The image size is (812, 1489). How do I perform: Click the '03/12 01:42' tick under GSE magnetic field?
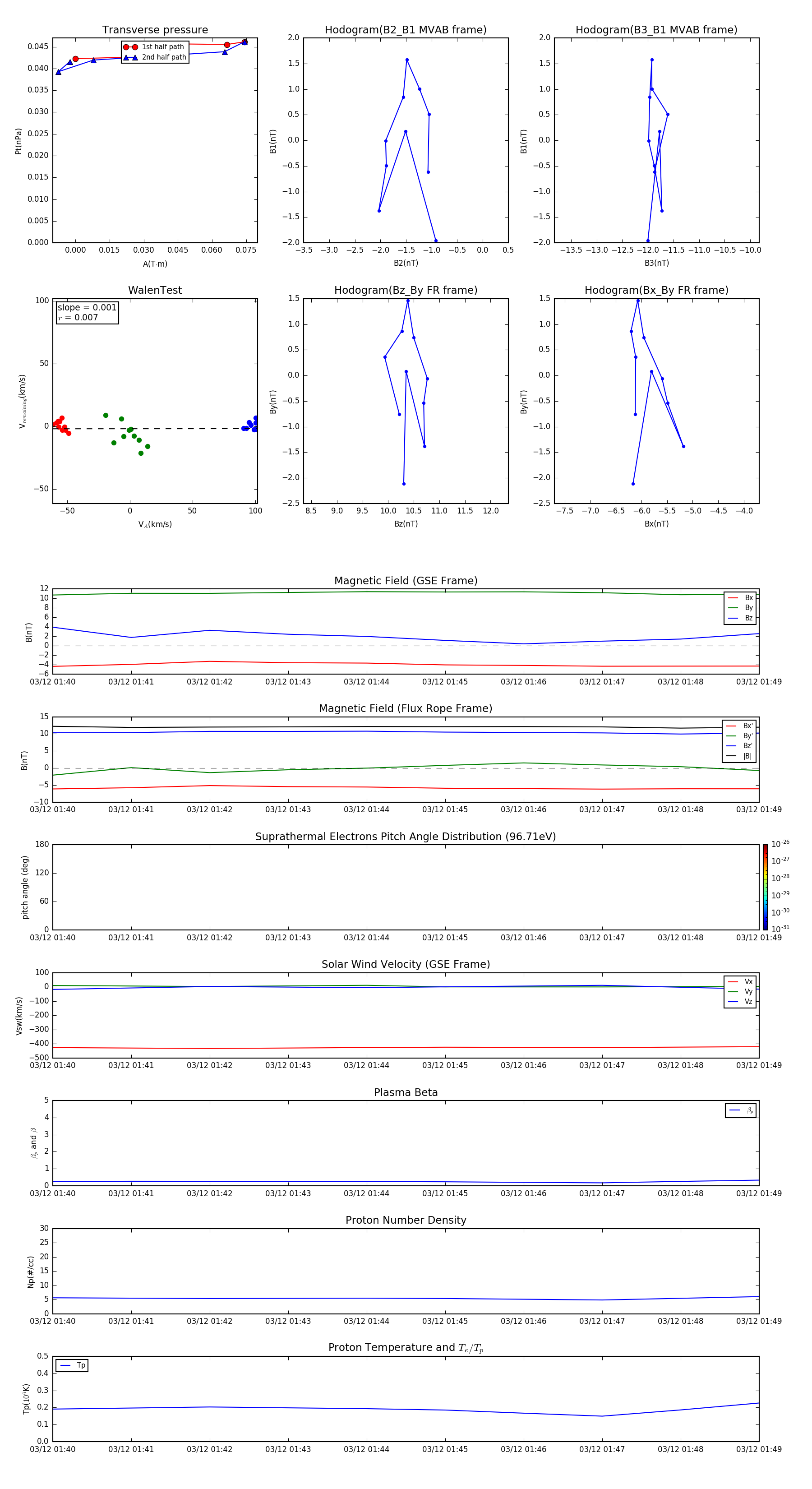(209, 682)
